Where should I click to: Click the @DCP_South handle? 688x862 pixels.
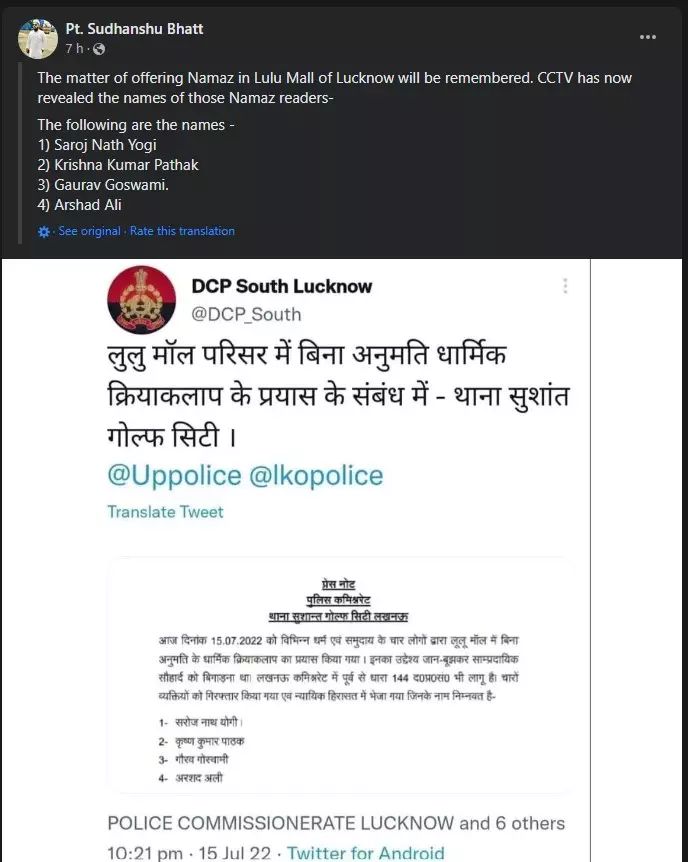[x=246, y=314]
